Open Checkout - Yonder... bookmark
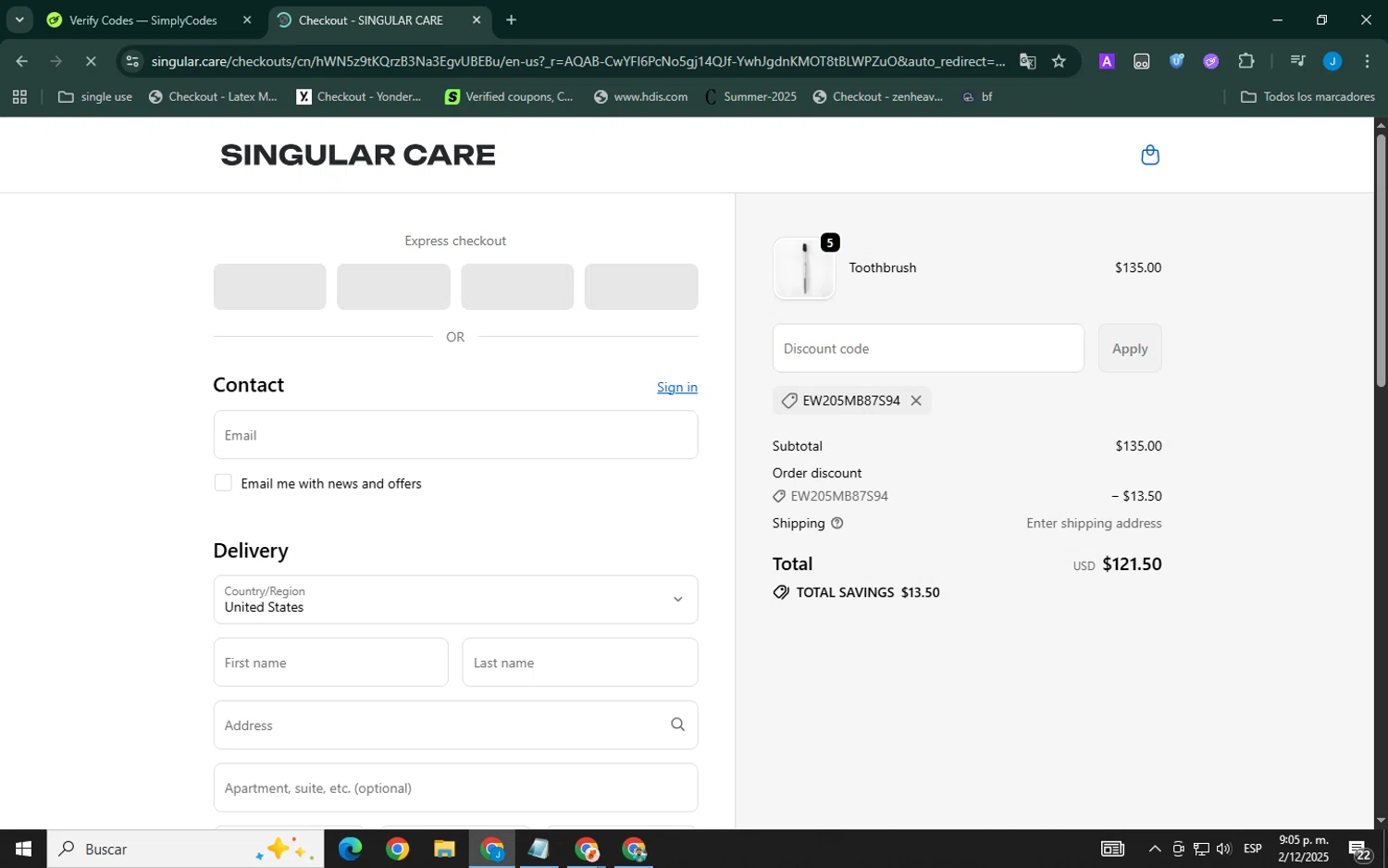This screenshot has height=868, width=1388. (359, 97)
